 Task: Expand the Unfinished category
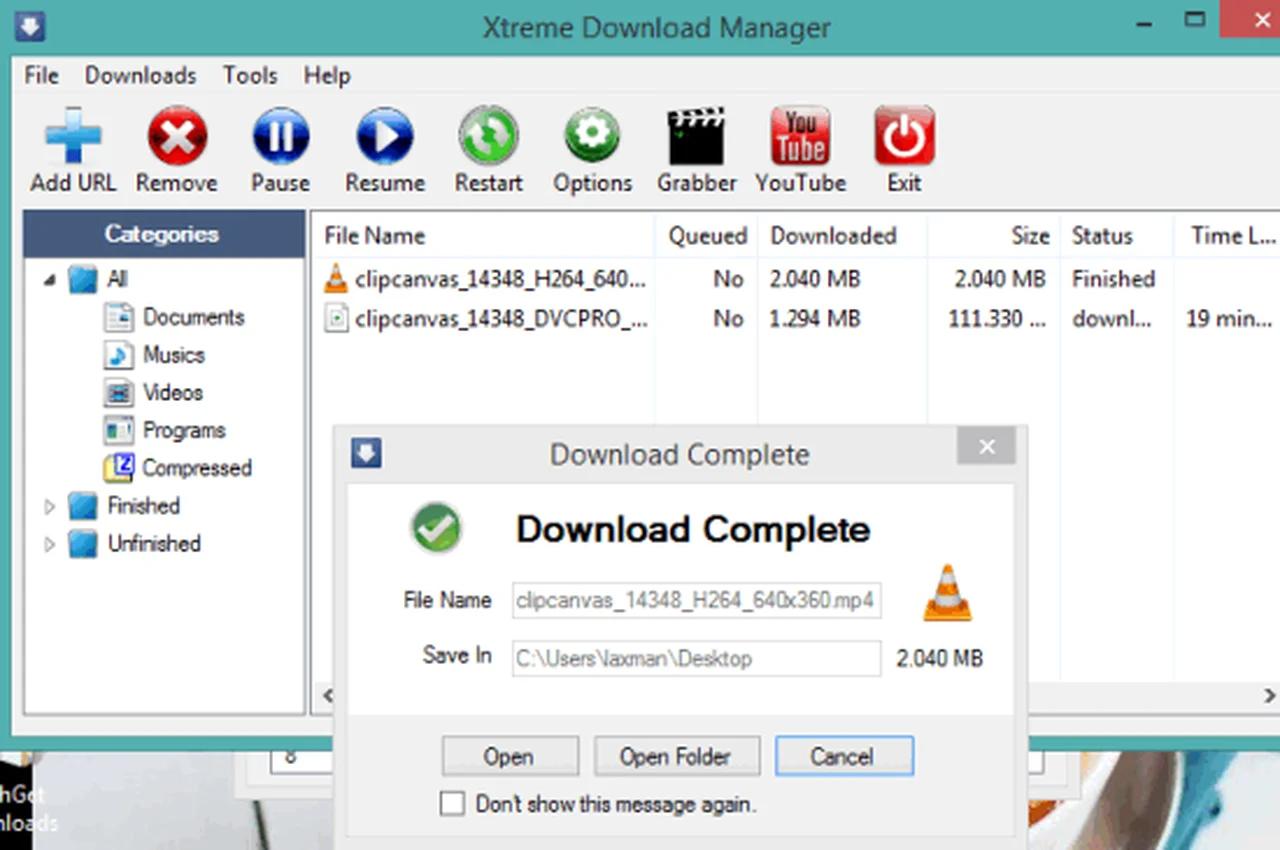point(50,544)
